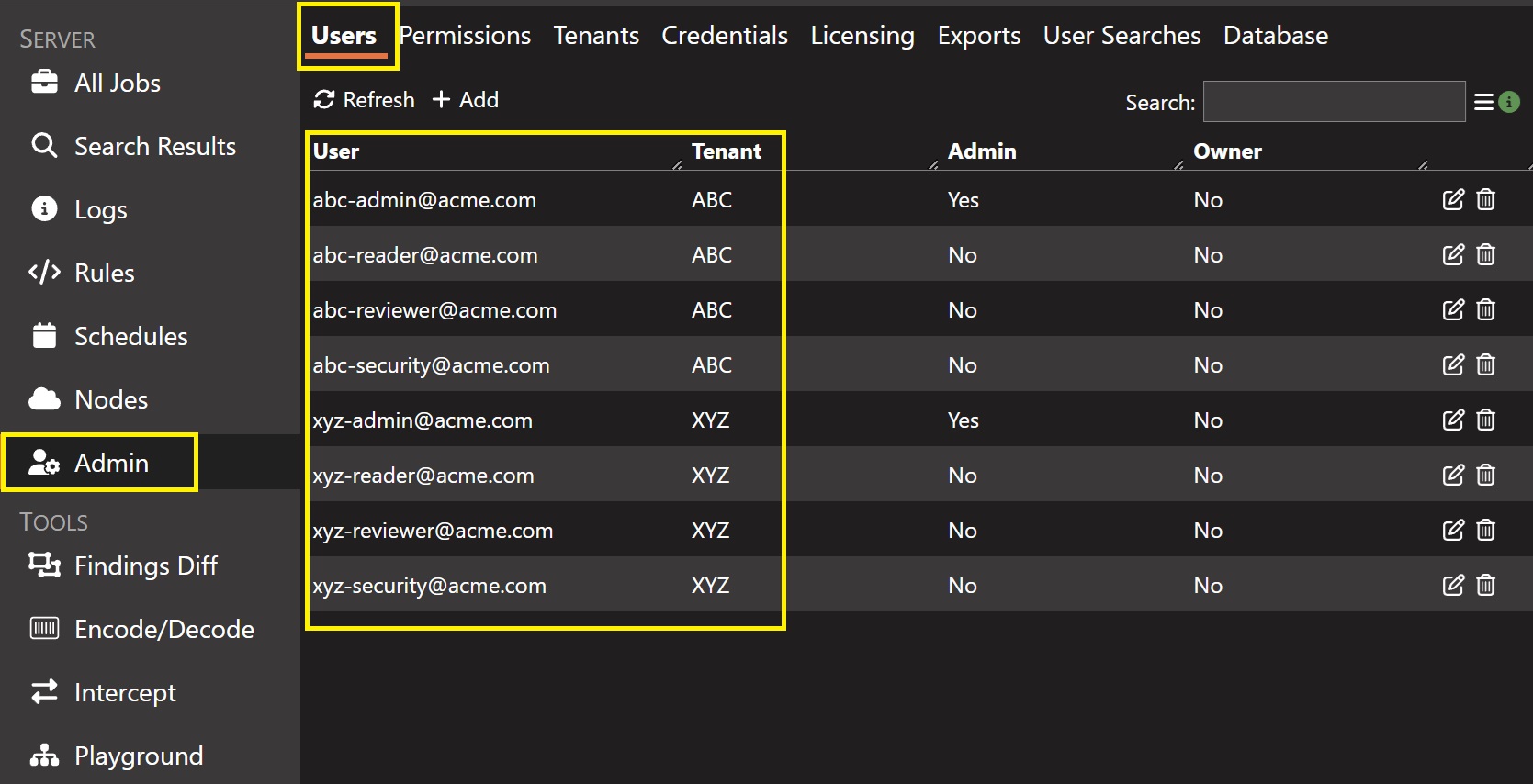Edit the xyz-reviewer@acme.com user entry
The height and width of the screenshot is (784, 1533).
point(1452,530)
